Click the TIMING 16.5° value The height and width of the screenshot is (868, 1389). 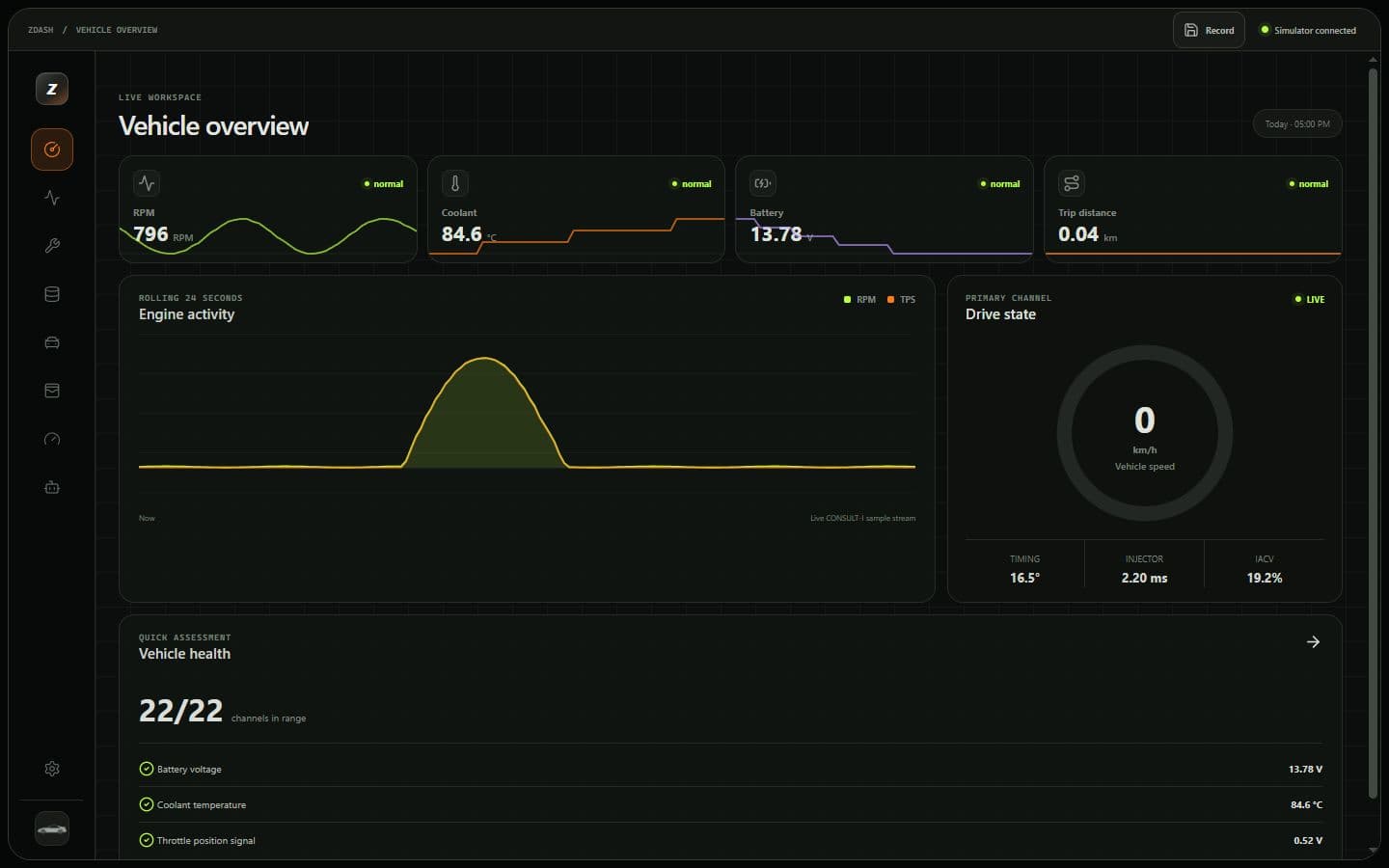point(1024,578)
